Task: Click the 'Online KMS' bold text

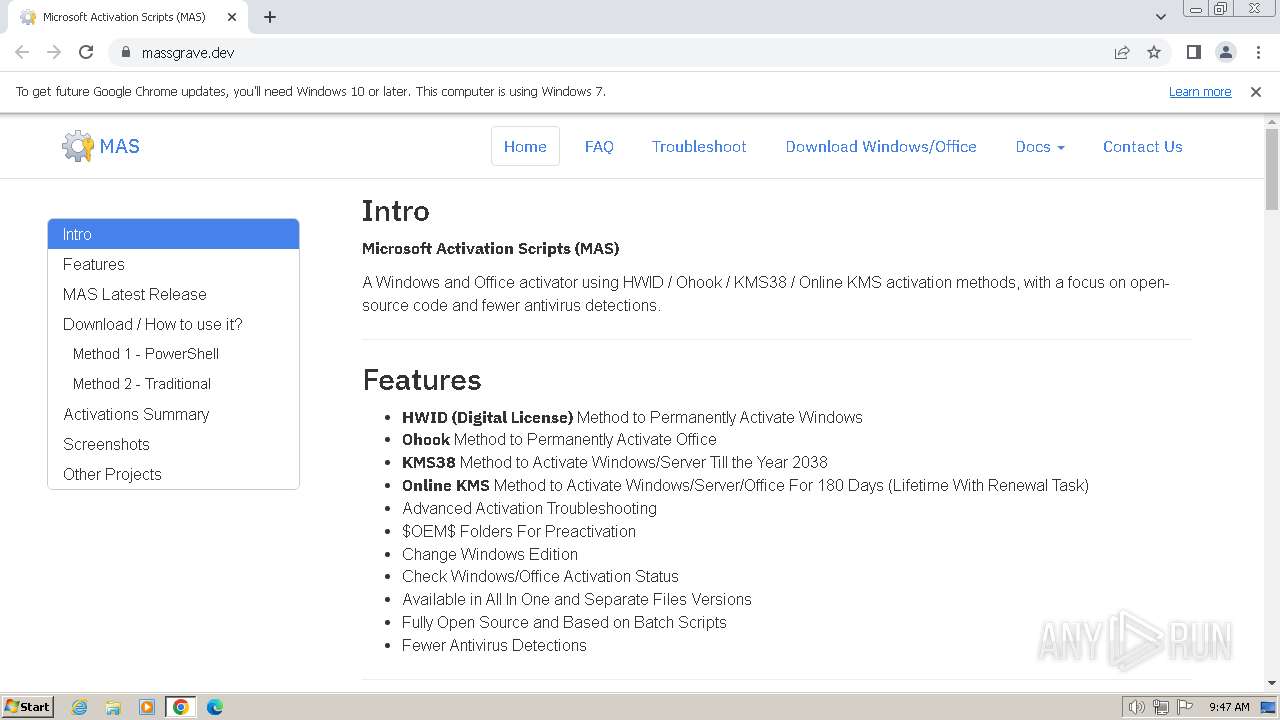Action: [446, 485]
